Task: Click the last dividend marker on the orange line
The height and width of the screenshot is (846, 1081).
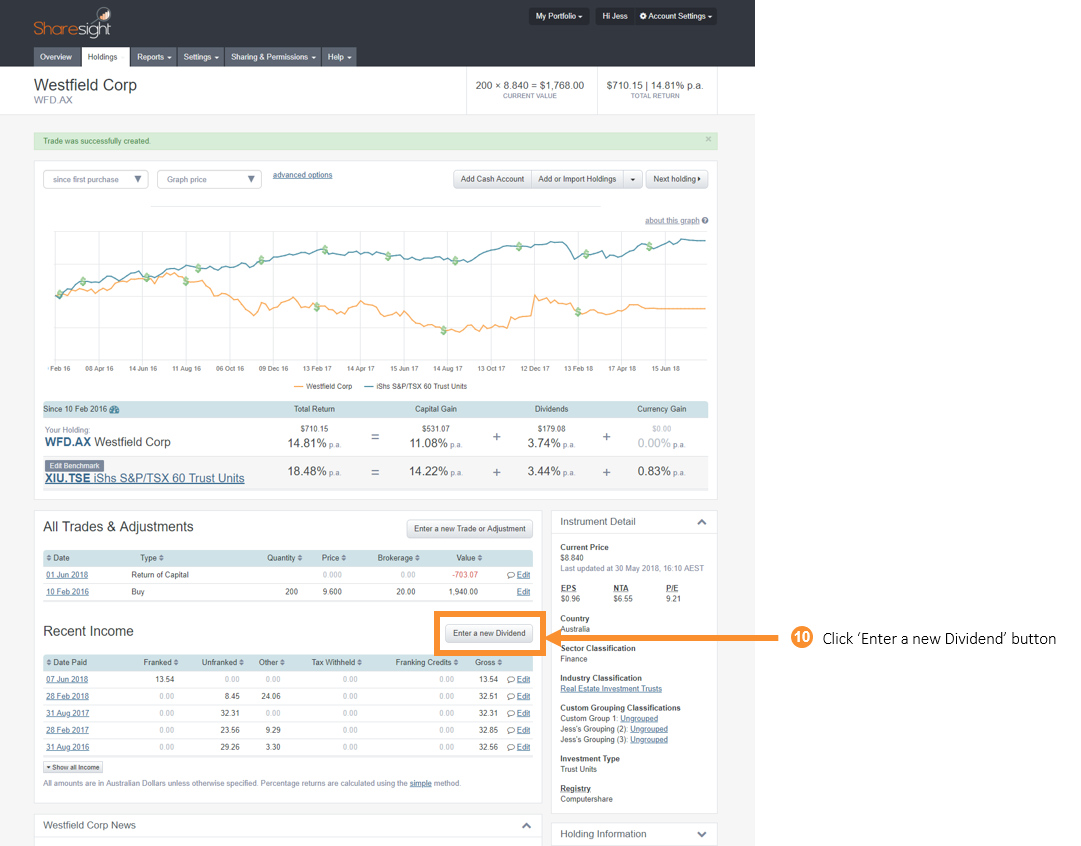Action: click(578, 312)
